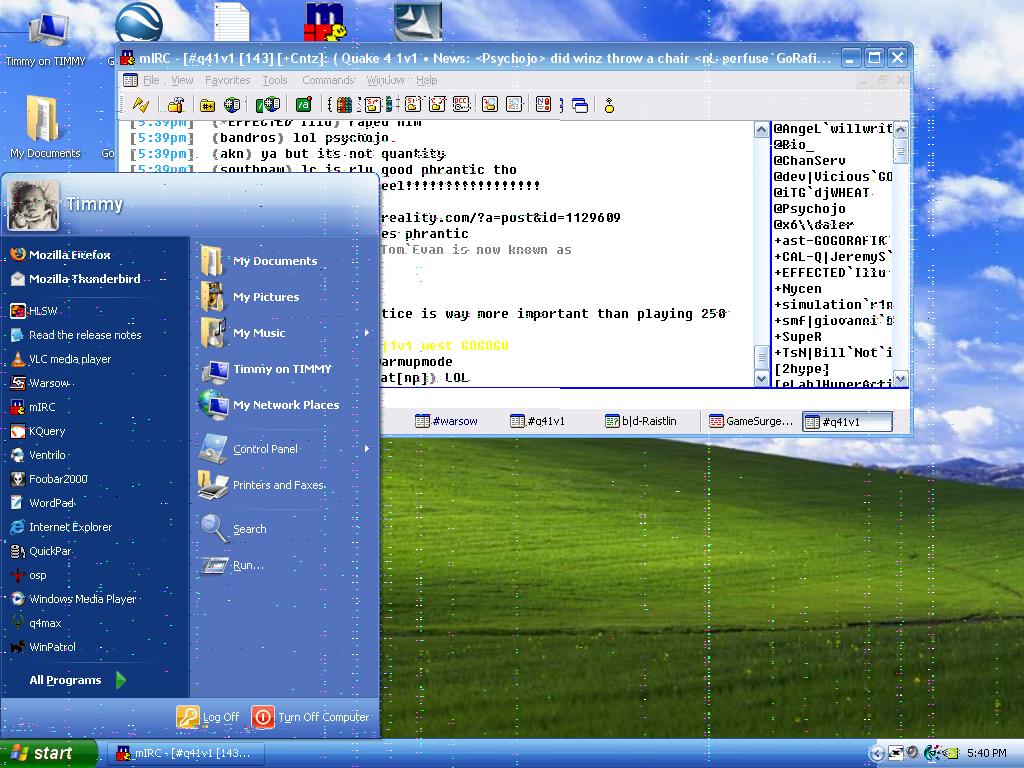Screen dimensions: 1024x768
Task: Open Address Book colored books icon
Action: coord(344,104)
